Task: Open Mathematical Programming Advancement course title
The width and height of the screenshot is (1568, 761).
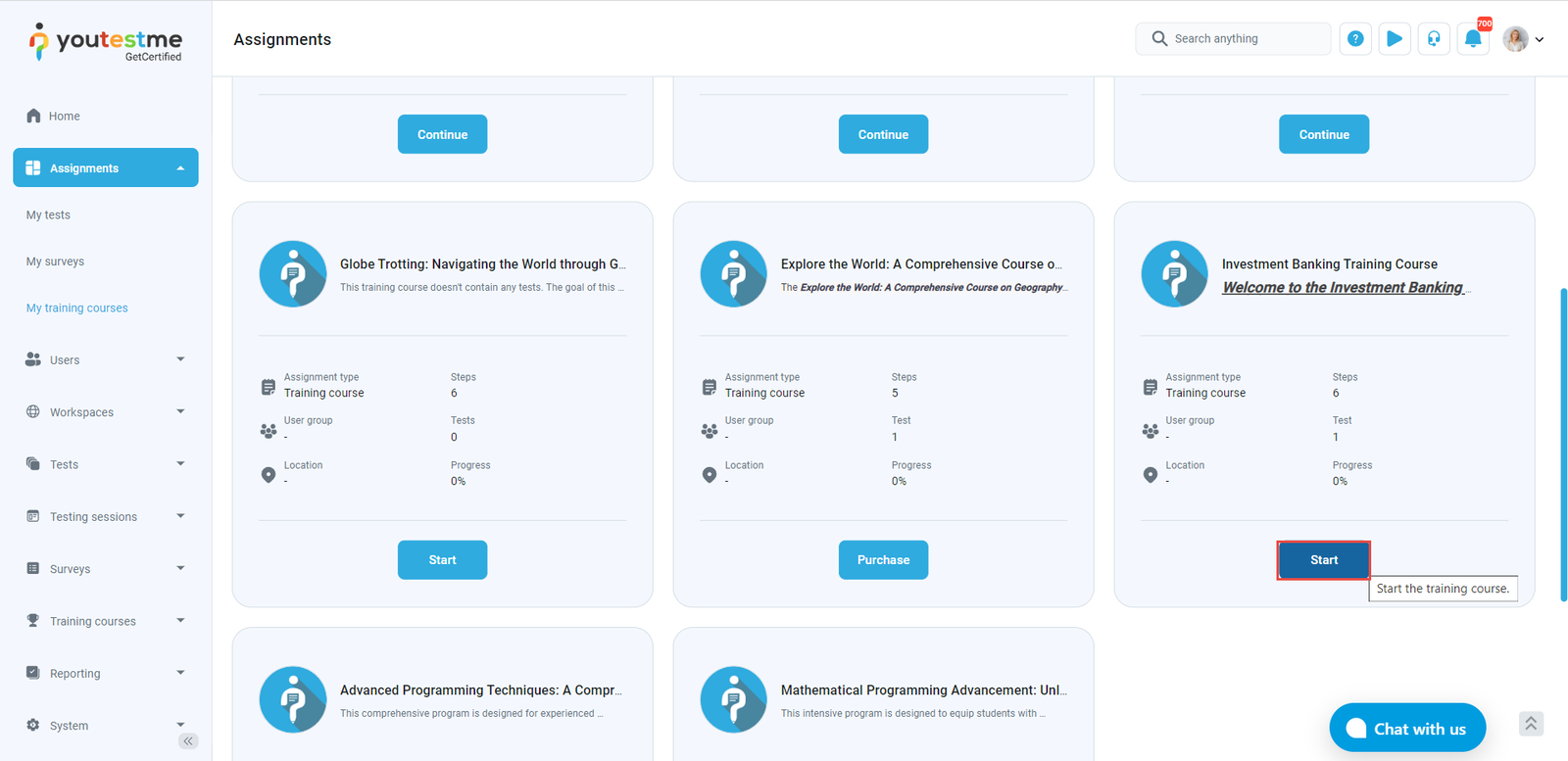Action: [x=924, y=690]
